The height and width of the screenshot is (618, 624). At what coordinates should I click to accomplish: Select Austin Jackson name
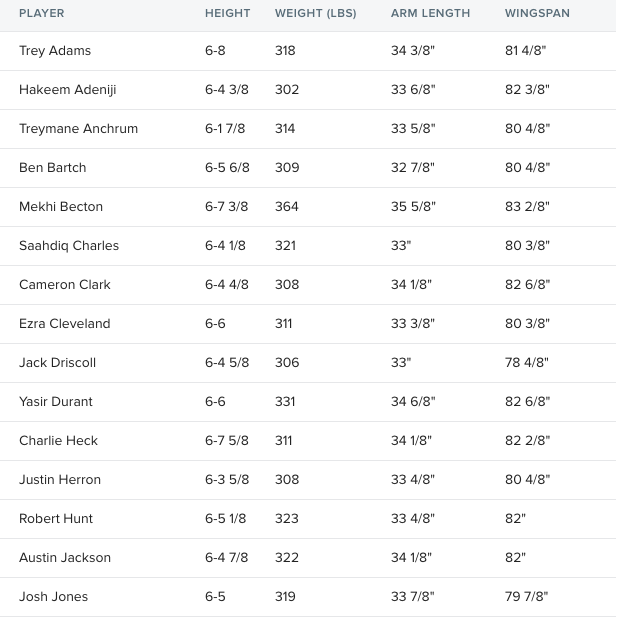(x=65, y=558)
